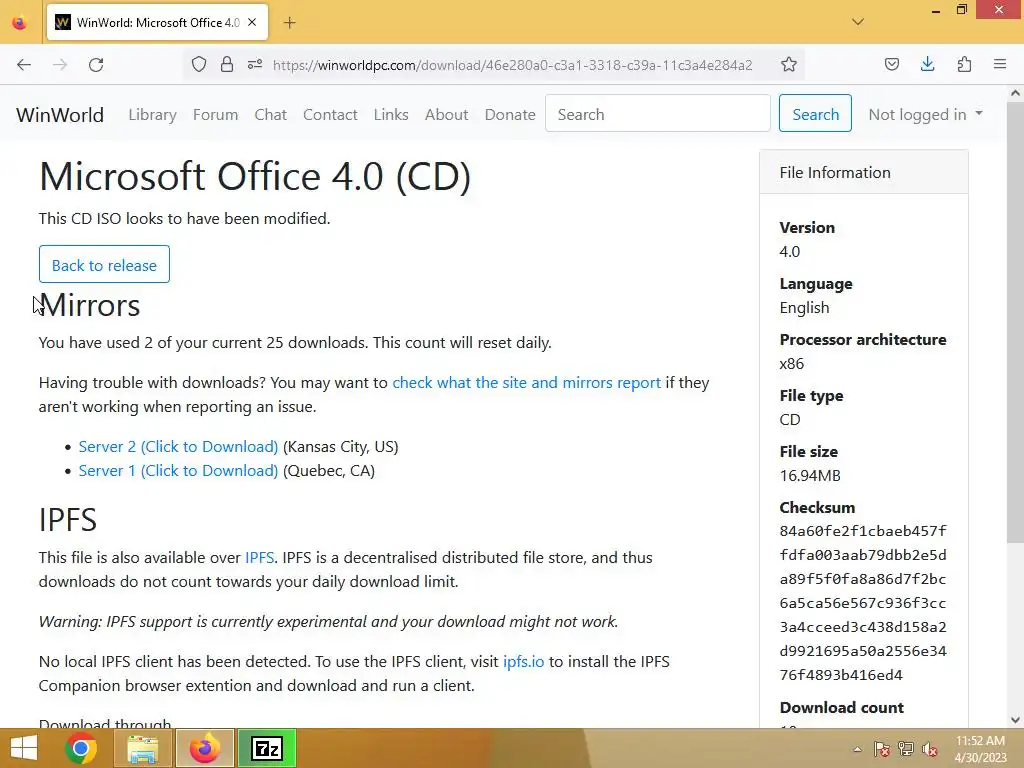Bookmark this page with the star
Viewport: 1024px width, 768px height.
[789, 65]
